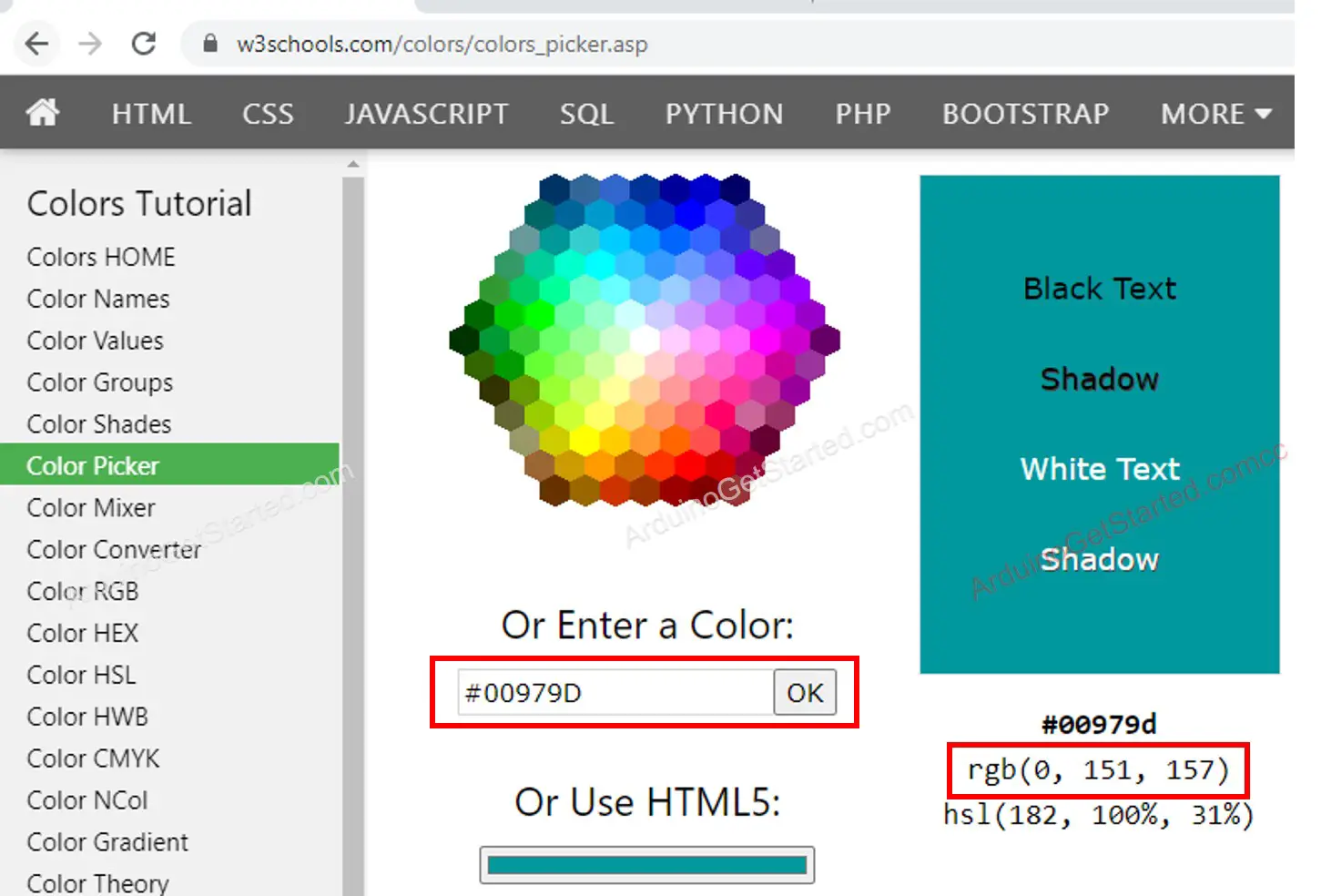Click the W3Schools home icon
Image resolution: width=1321 pixels, height=896 pixels.
coord(42,113)
